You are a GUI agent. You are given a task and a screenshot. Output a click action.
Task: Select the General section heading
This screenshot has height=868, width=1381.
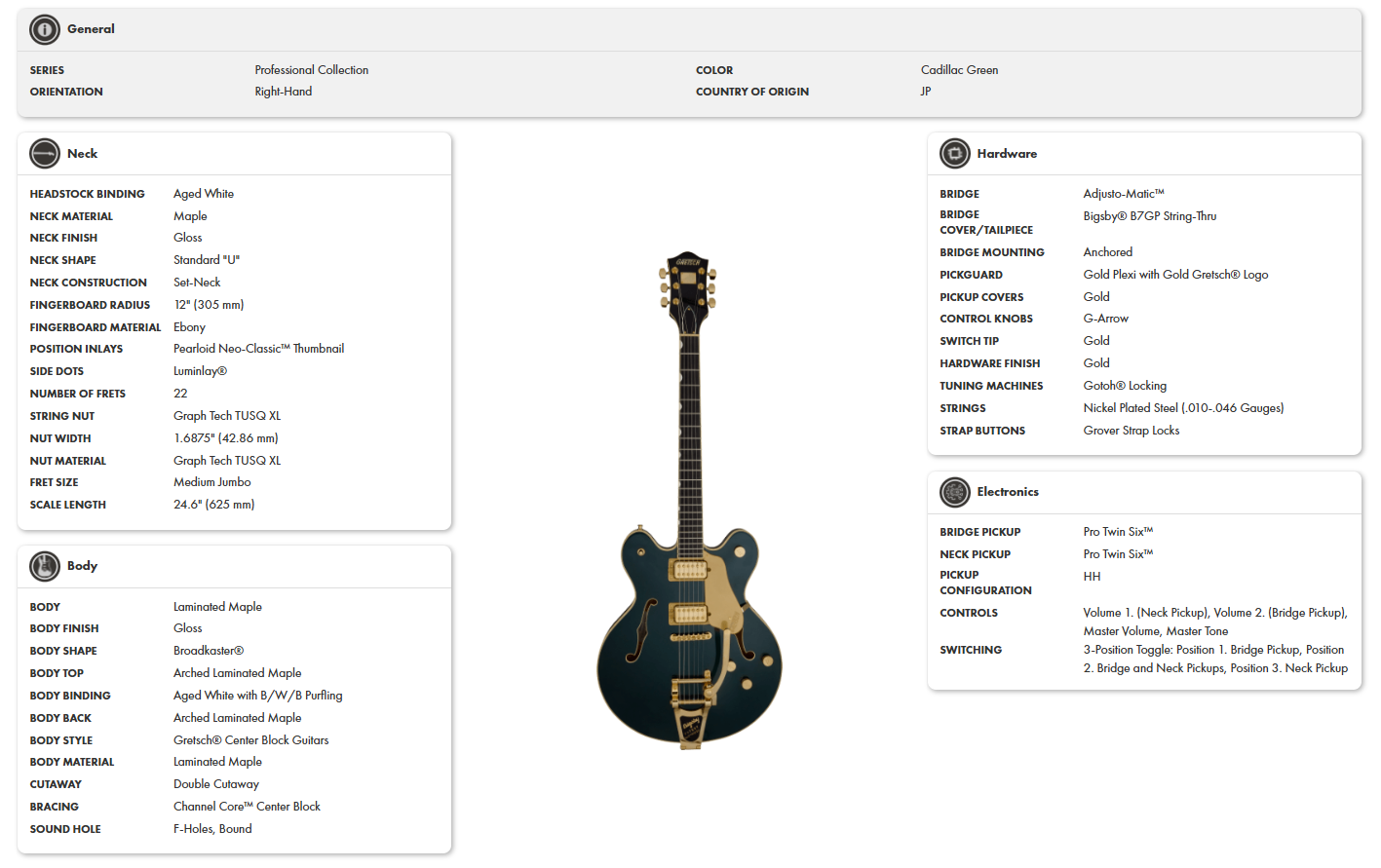tap(91, 29)
